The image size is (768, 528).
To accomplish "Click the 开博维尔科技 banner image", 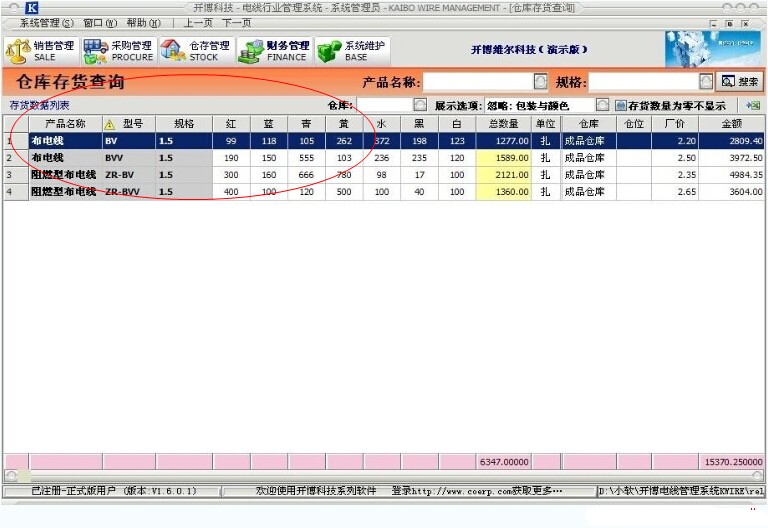I will click(713, 49).
